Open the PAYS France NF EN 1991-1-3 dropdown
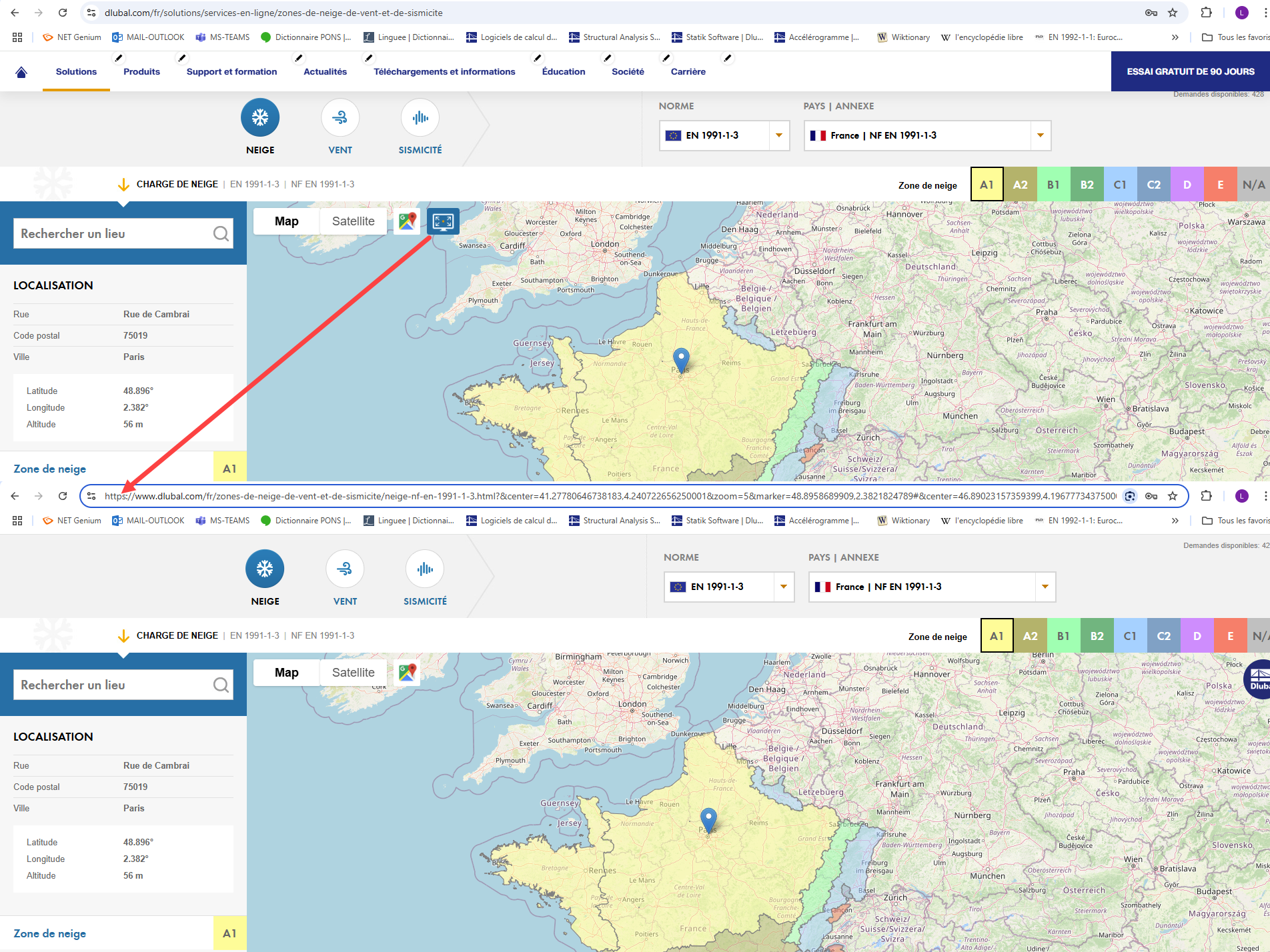The image size is (1270, 952). [926, 135]
